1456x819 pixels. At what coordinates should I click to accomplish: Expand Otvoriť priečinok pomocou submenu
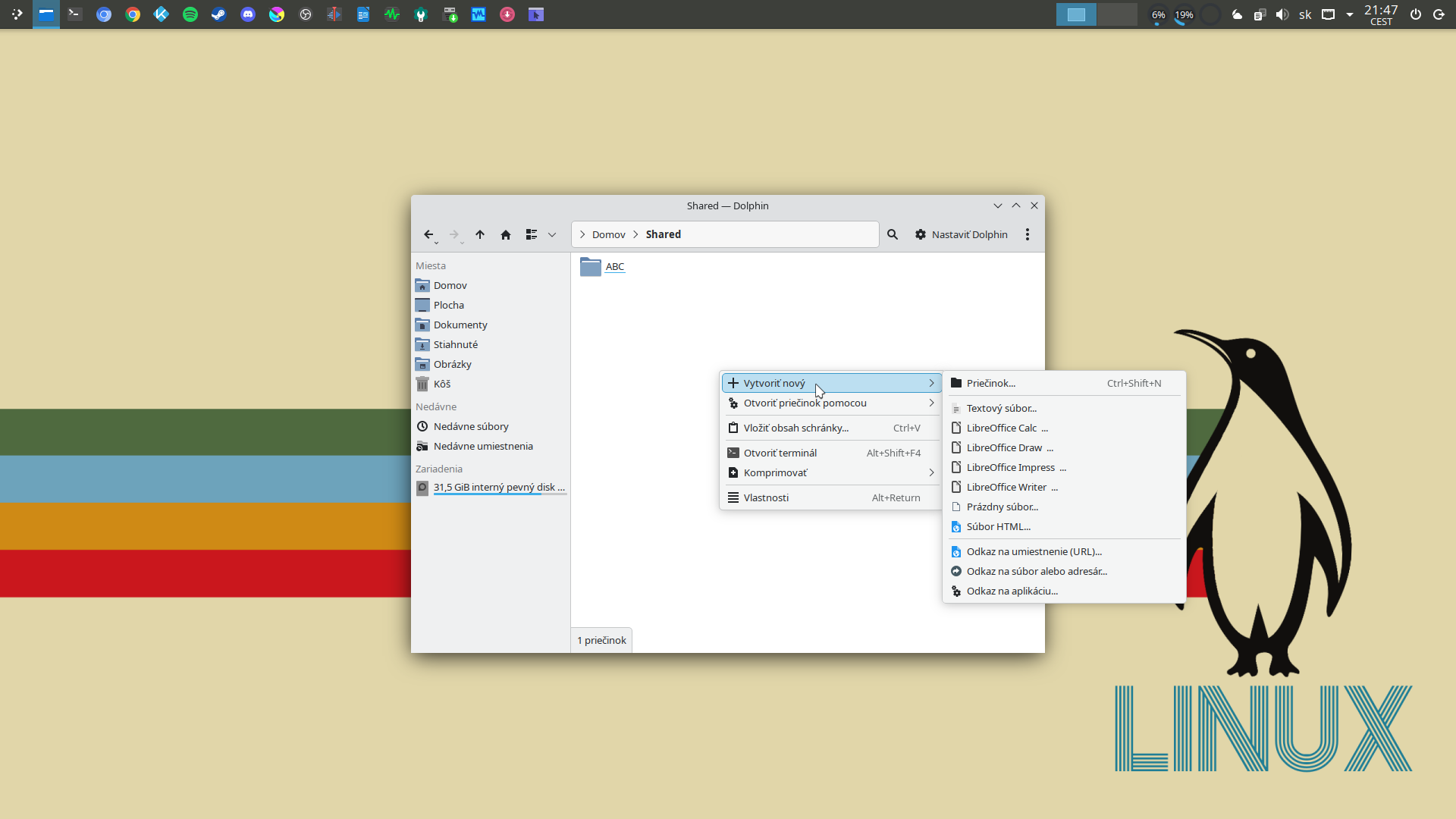(x=830, y=403)
